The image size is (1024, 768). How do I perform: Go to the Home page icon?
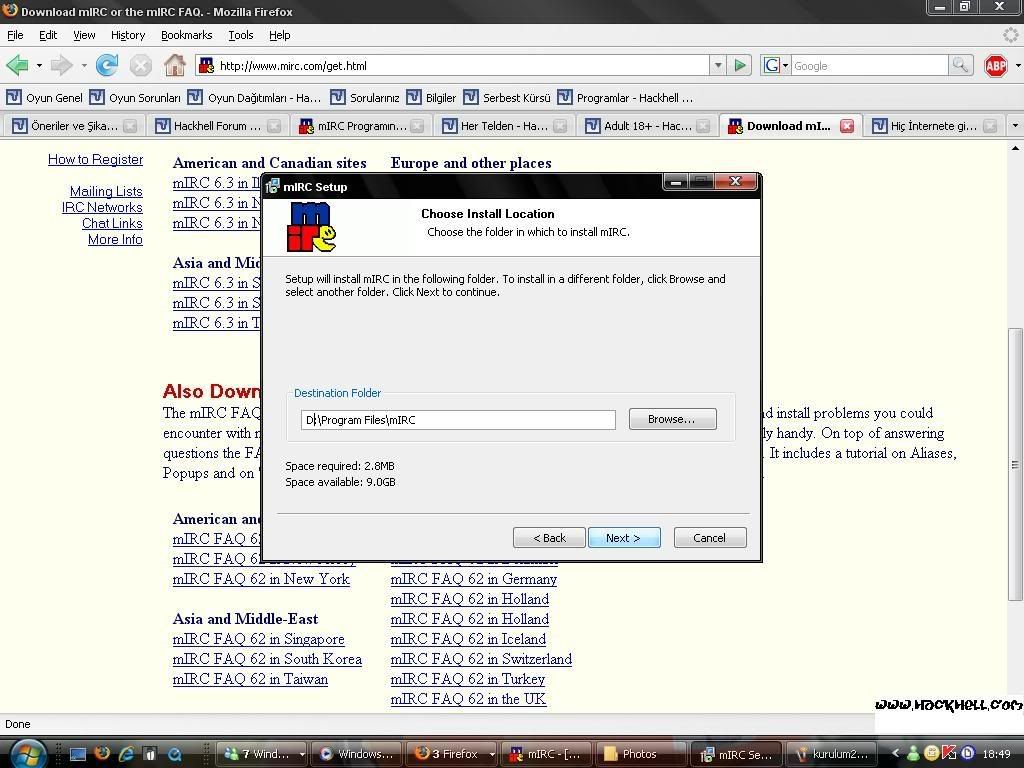coord(174,65)
